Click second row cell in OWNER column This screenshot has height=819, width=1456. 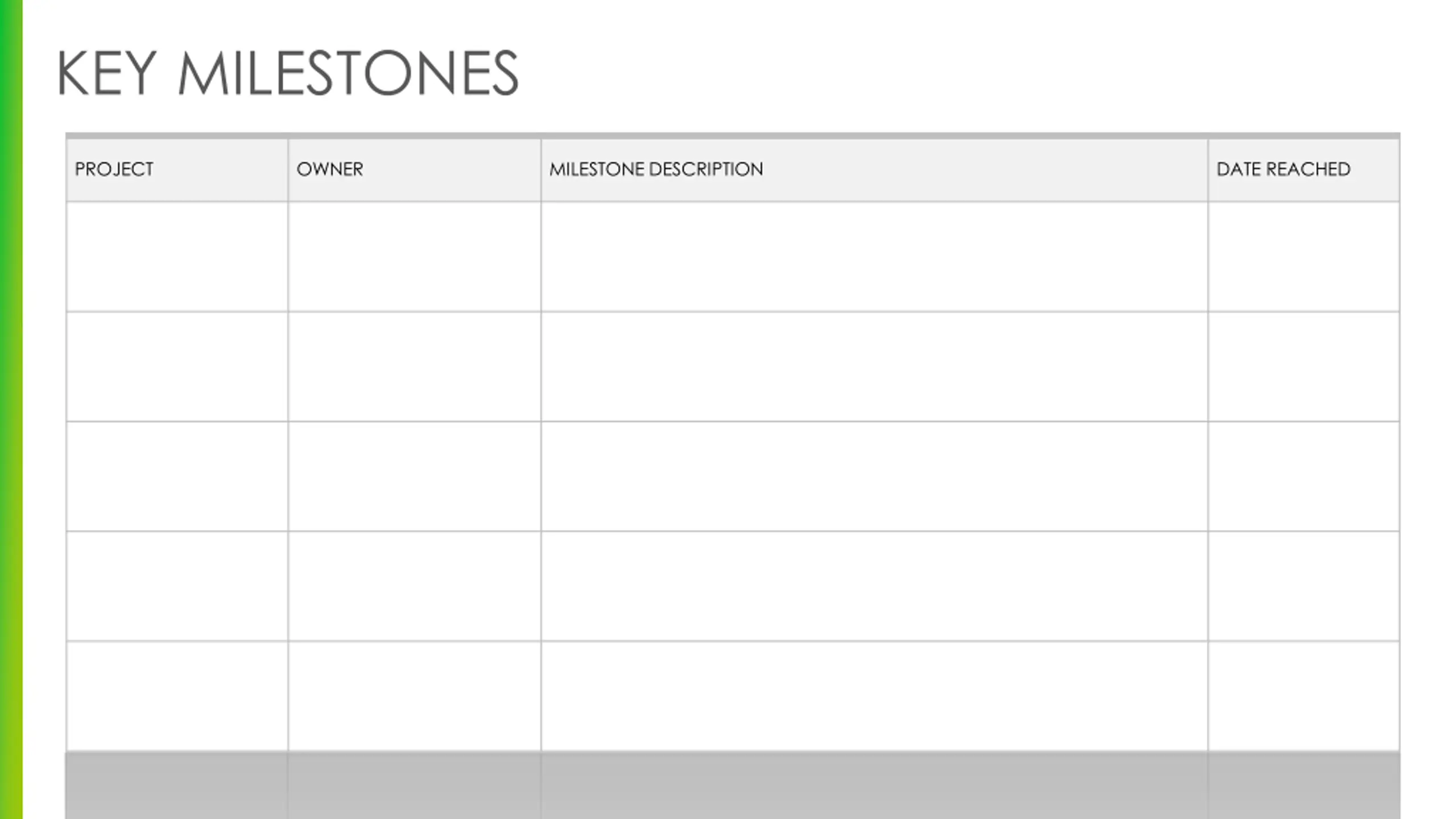coord(415,367)
